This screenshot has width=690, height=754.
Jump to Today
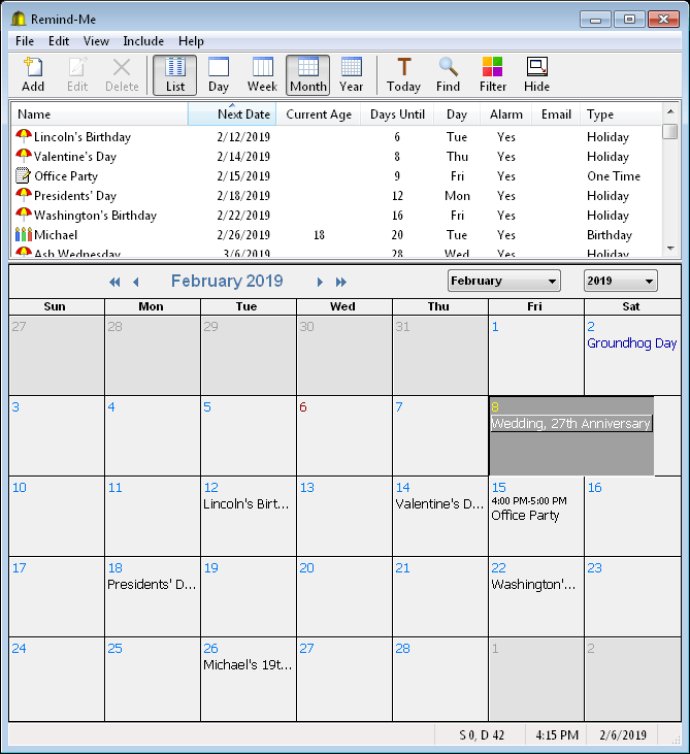click(x=404, y=75)
